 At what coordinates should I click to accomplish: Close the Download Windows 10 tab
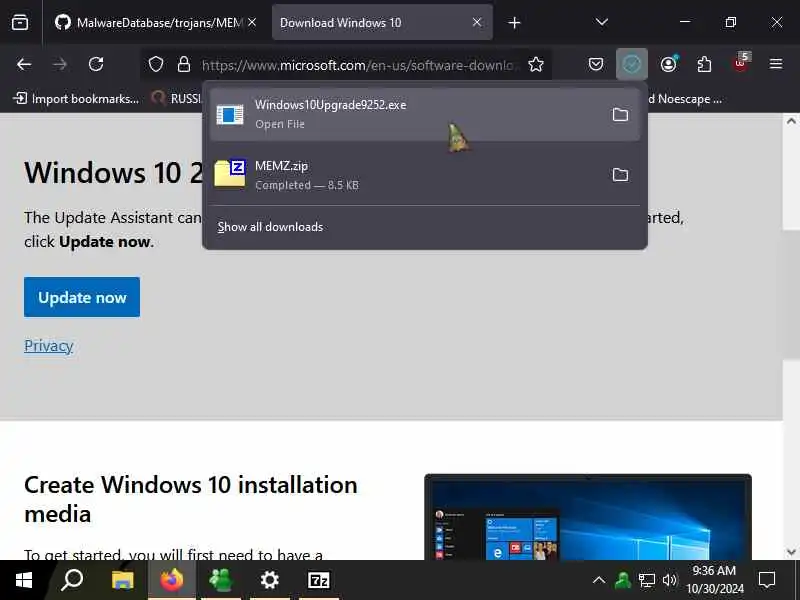477,22
